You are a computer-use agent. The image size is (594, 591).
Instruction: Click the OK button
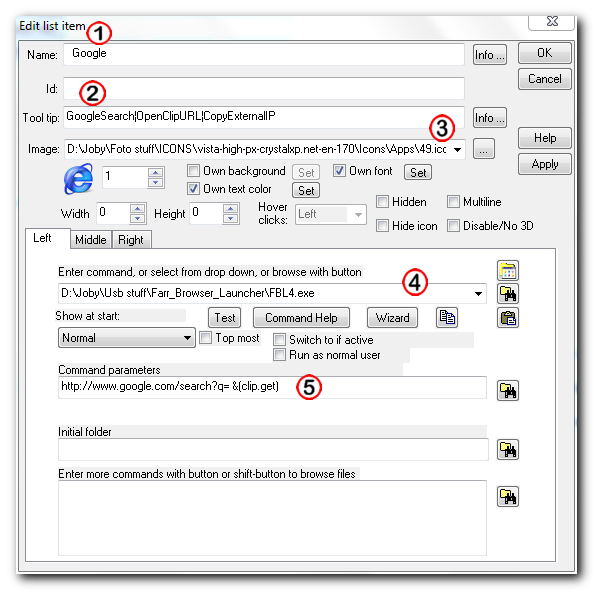click(x=544, y=53)
